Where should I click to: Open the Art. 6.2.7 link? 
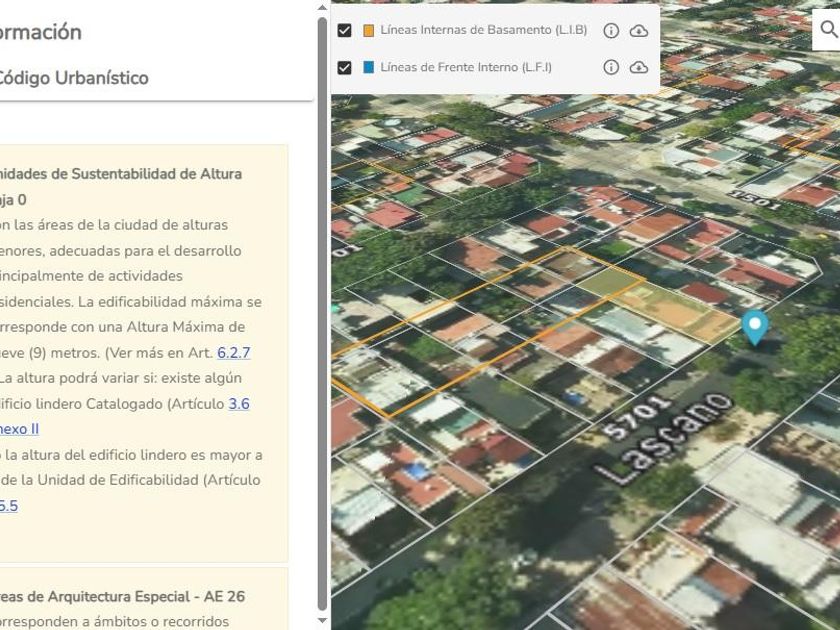pyautogui.click(x=233, y=352)
